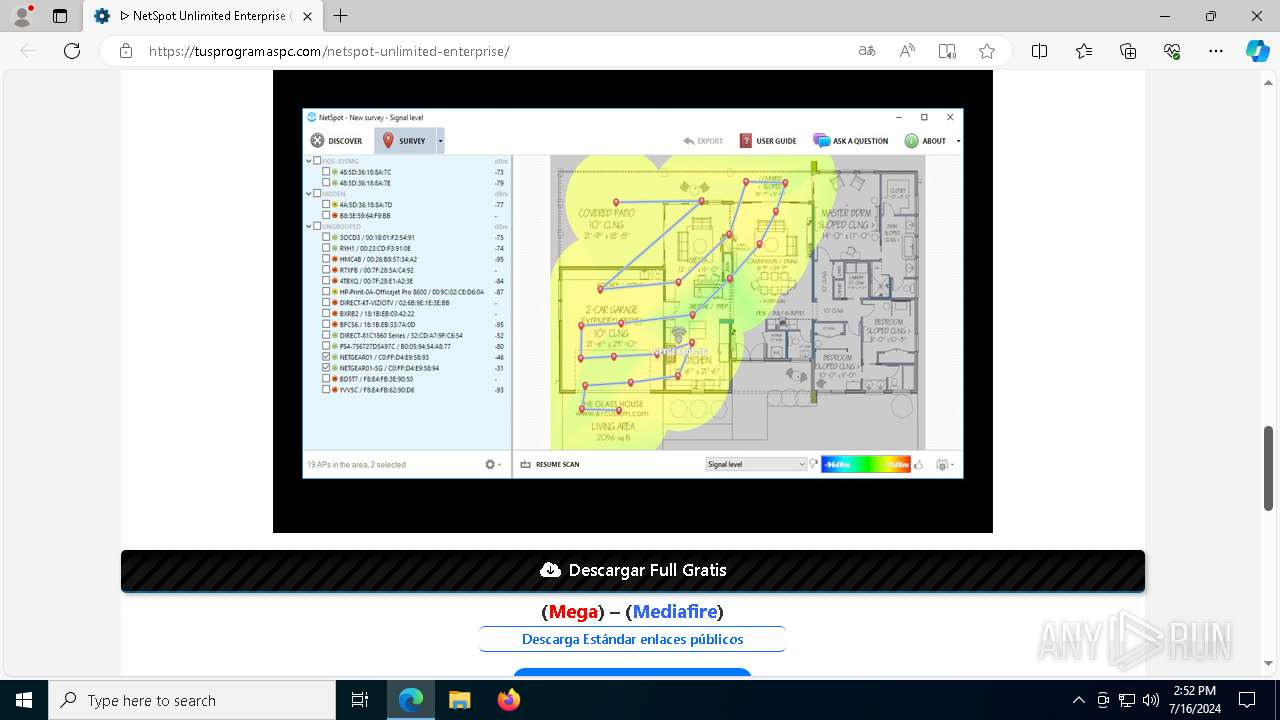The width and height of the screenshot is (1280, 720).
Task: Open the network status tray icon
Action: [1127, 700]
